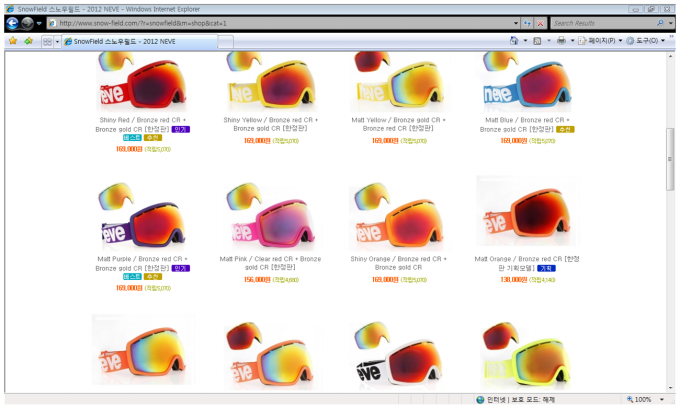Expand the command bar overflow chevron

pos(671,37)
